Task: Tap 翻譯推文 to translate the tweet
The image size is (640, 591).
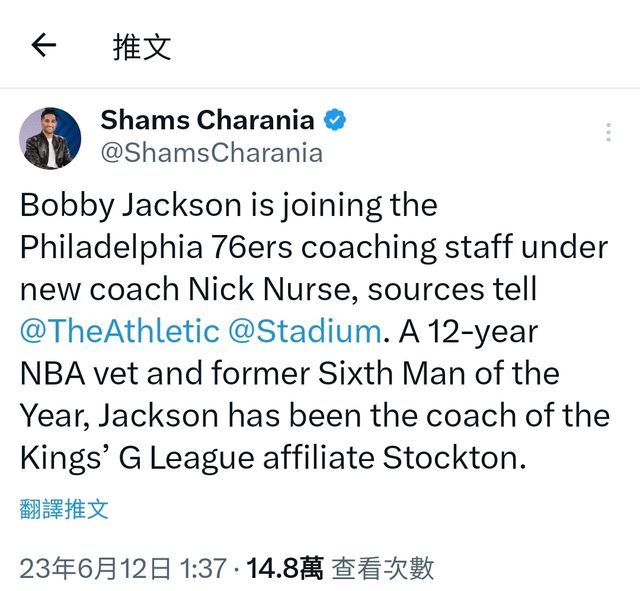Action: click(64, 508)
